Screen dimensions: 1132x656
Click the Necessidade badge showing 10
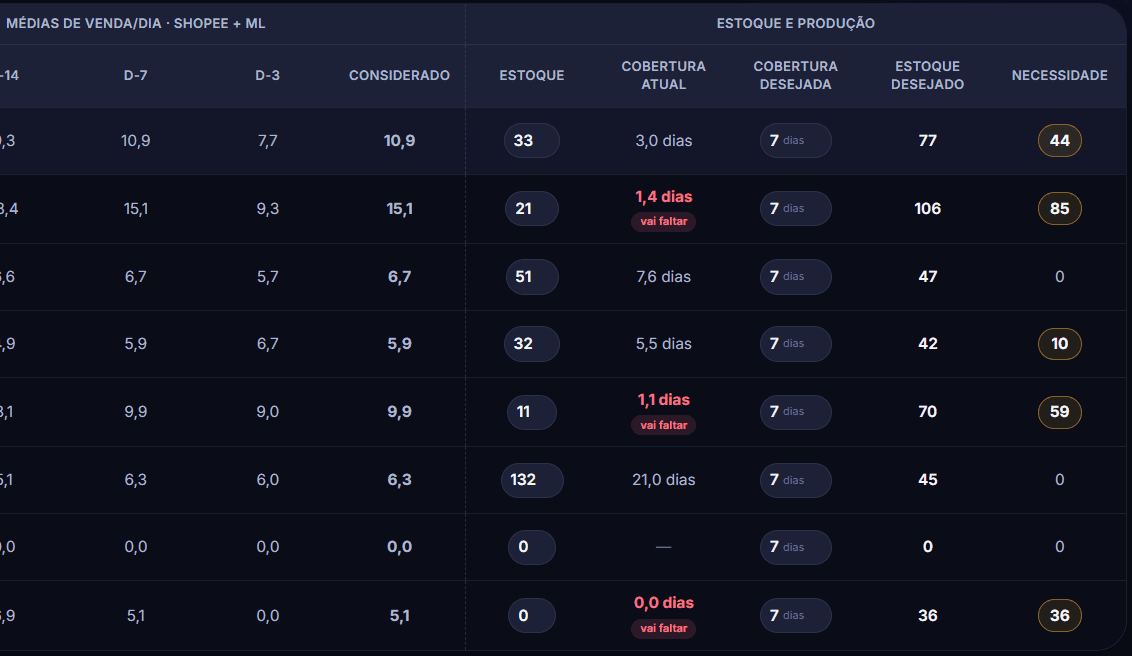(x=1059, y=344)
